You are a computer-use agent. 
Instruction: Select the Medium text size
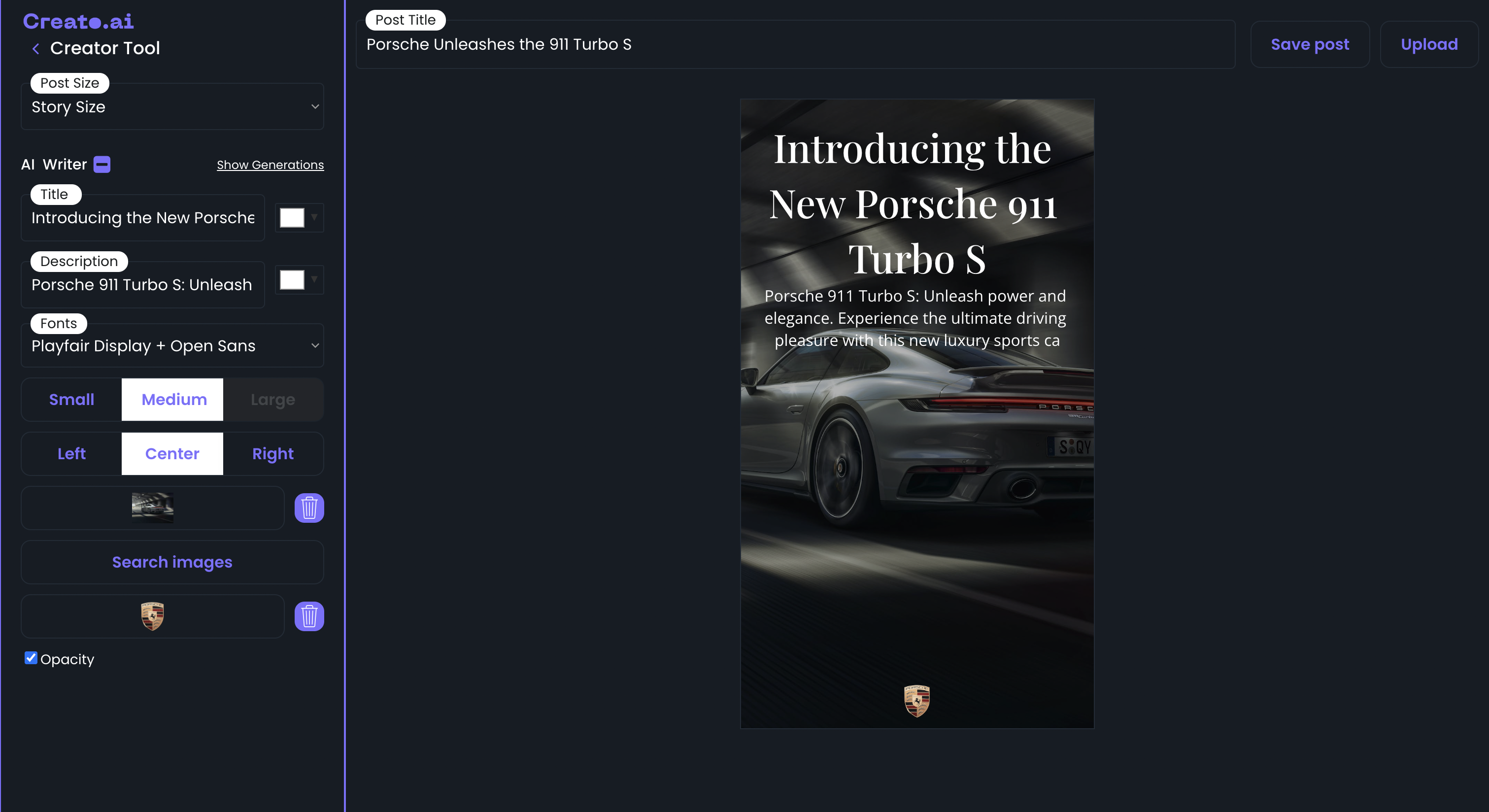click(172, 400)
